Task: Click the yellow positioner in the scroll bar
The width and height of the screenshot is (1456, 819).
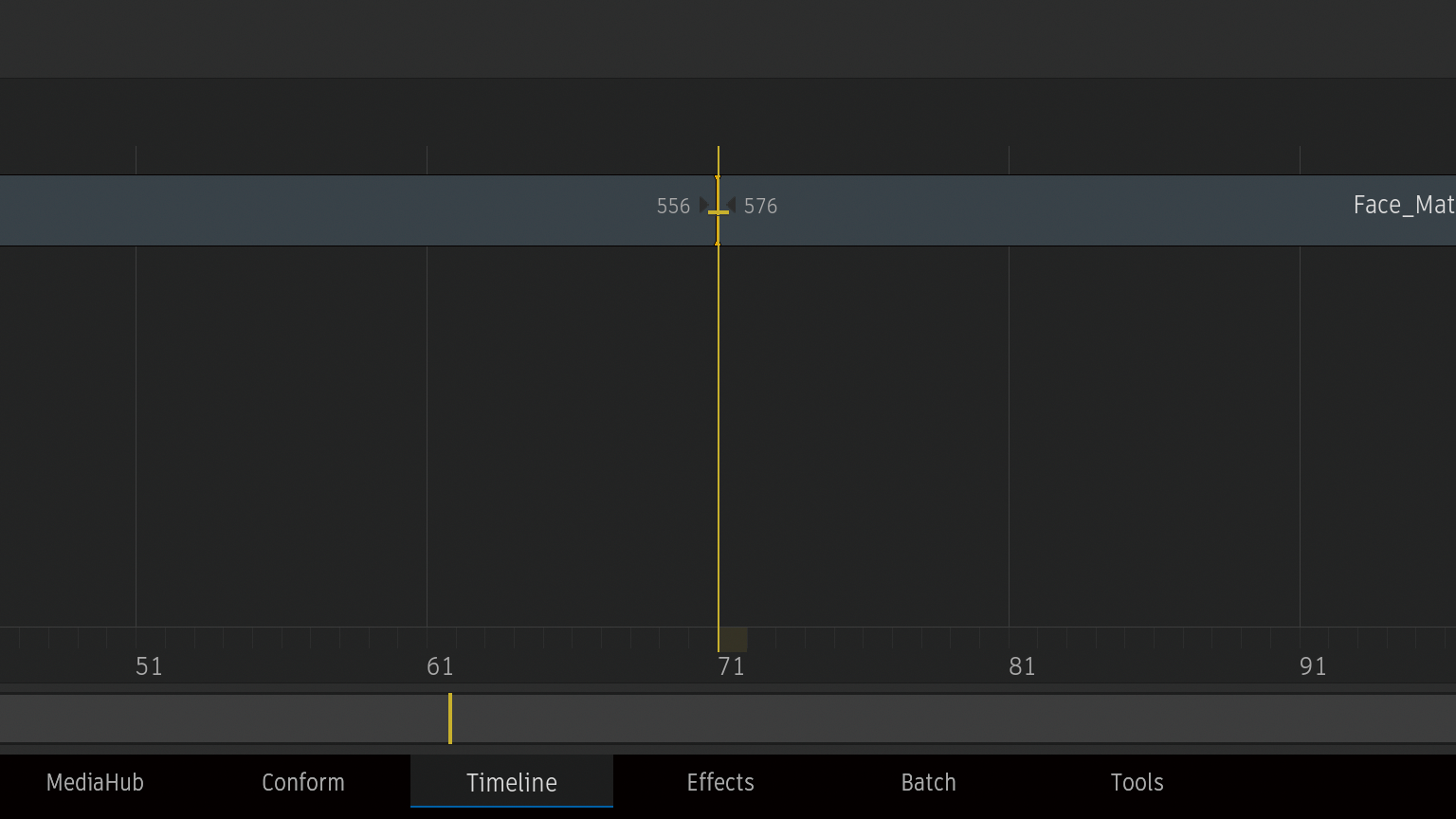Action: click(450, 719)
